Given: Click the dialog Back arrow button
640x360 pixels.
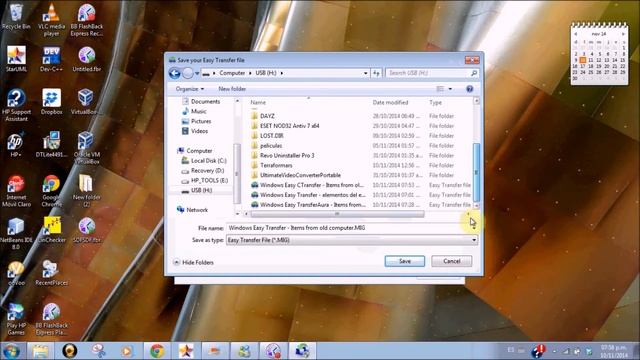Looking at the screenshot, I should (x=175, y=73).
